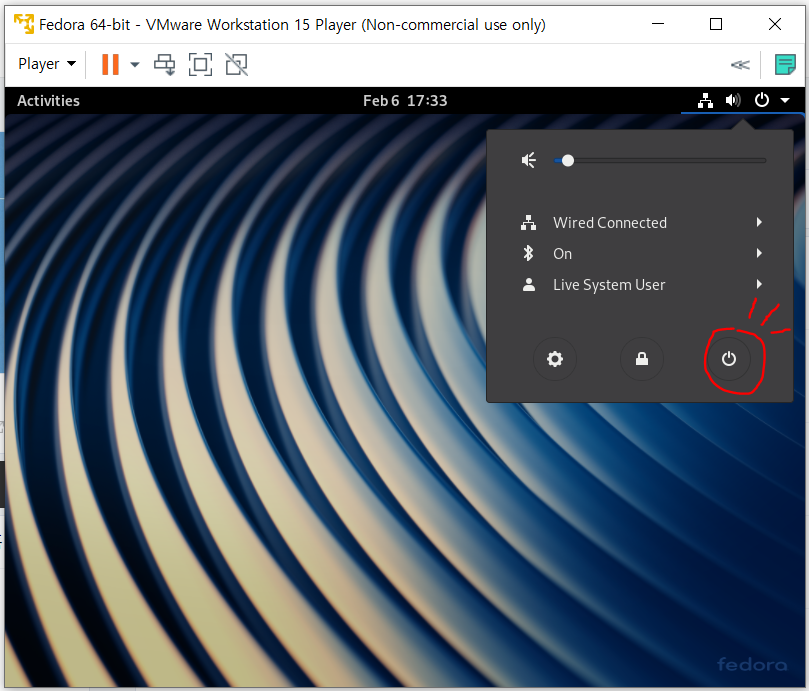809x691 pixels.
Task: Click the wired network icon in the menu
Action: [528, 222]
